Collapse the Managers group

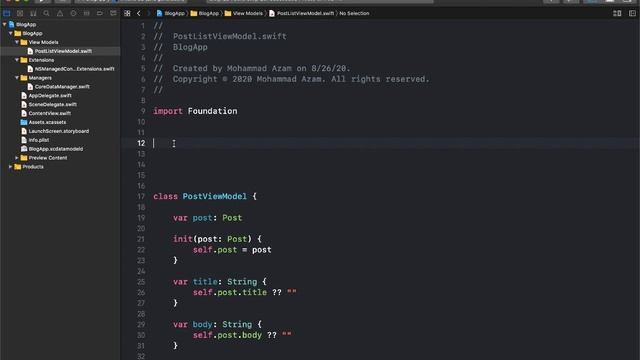17,78
